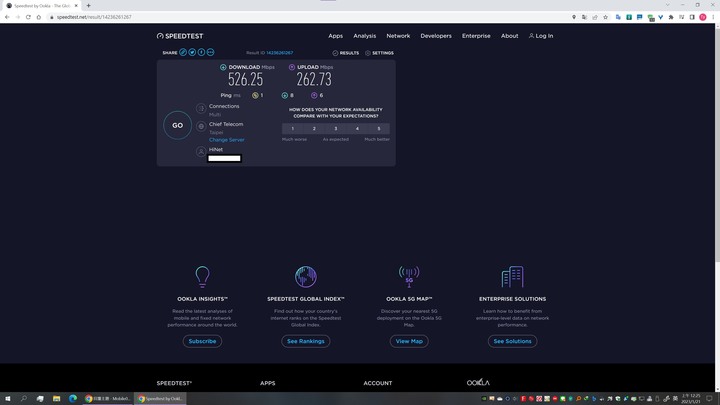Open Chrome extensions puzzle icon

pos(671,17)
